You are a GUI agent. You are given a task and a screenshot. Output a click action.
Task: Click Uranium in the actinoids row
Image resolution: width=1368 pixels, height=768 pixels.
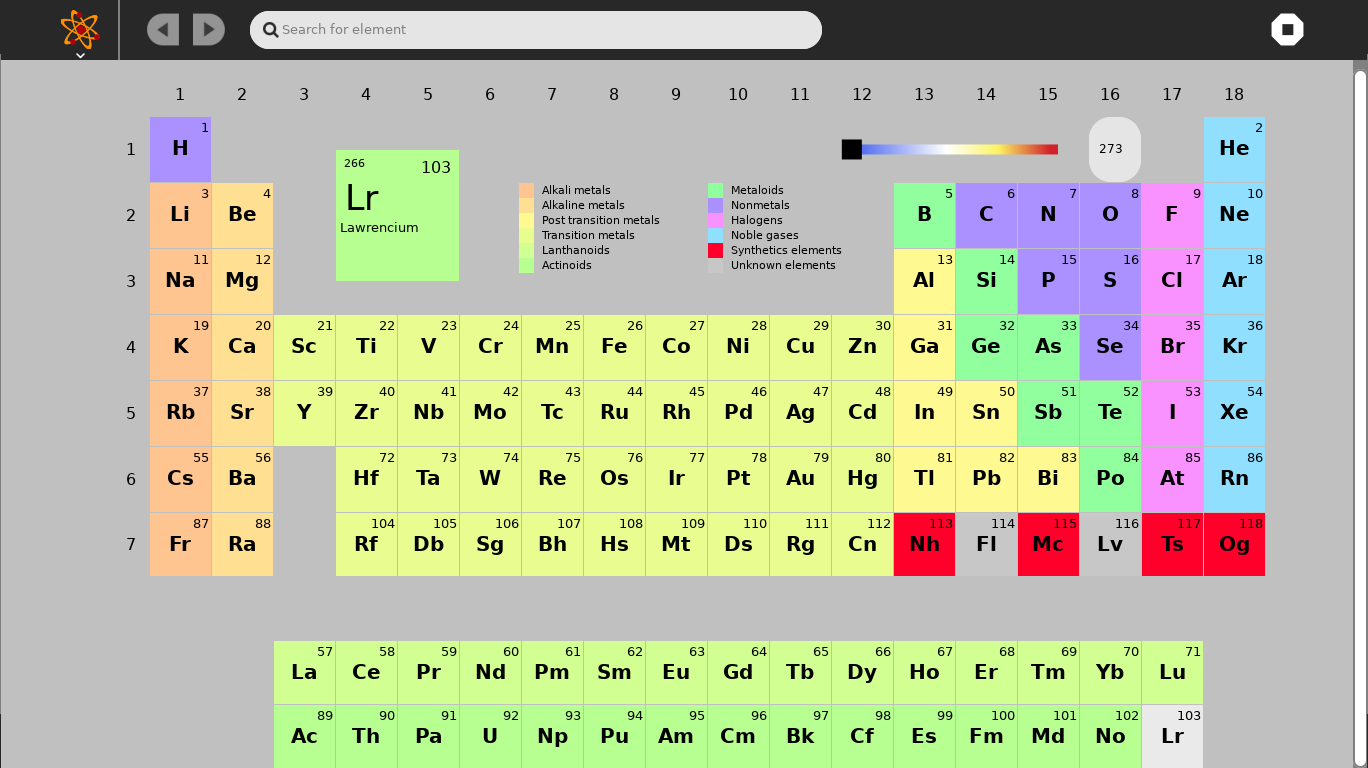(x=490, y=737)
